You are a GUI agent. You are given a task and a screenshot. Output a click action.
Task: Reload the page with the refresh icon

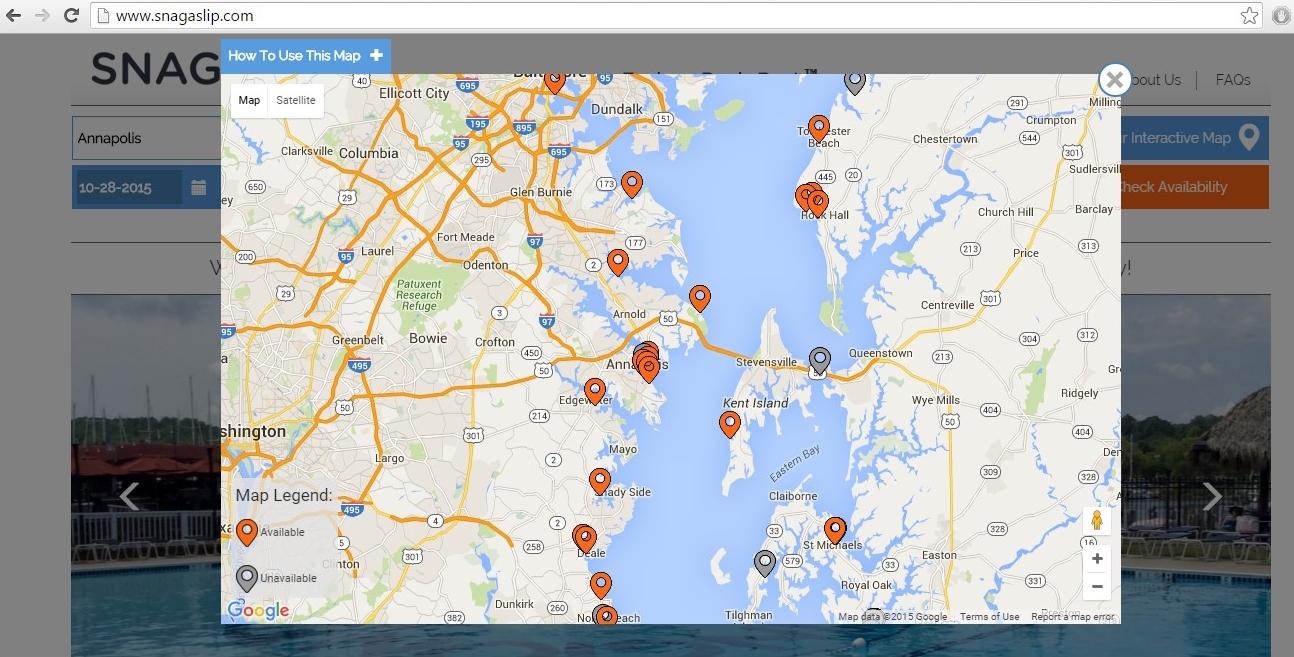click(x=71, y=16)
